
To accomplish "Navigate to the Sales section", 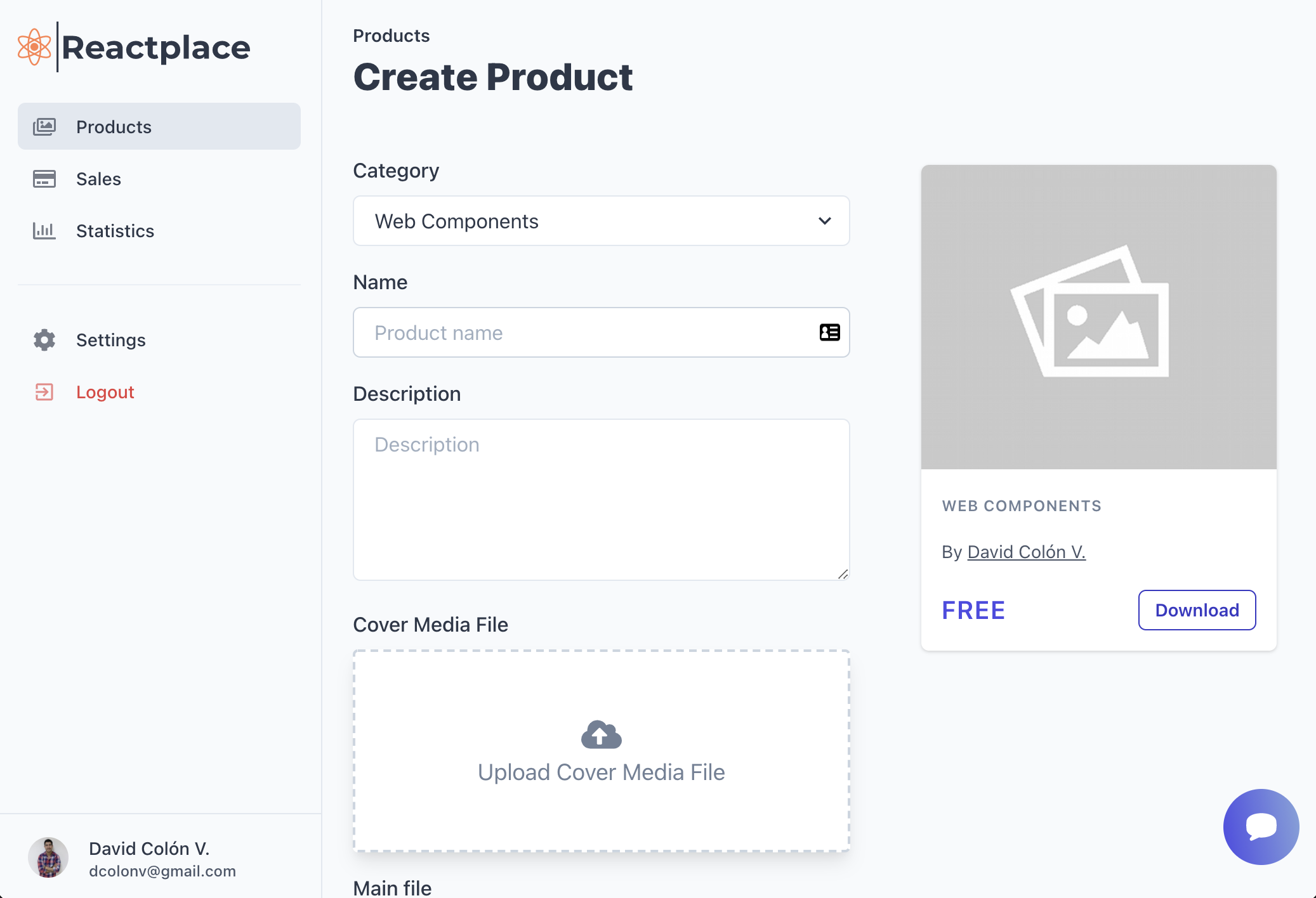I will pyautogui.click(x=98, y=179).
